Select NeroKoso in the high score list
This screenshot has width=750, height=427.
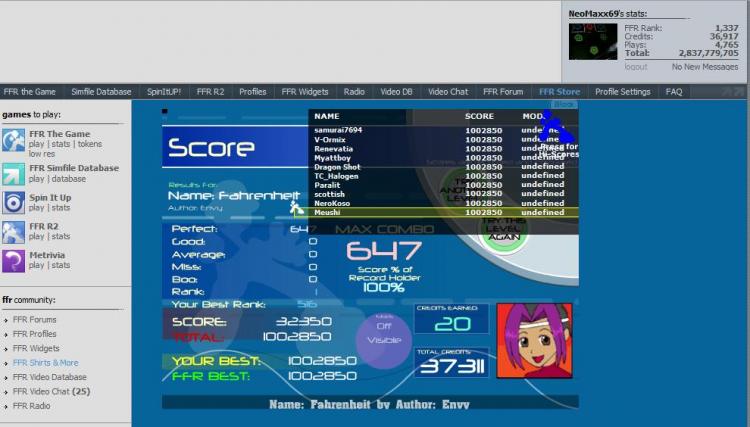[x=332, y=203]
